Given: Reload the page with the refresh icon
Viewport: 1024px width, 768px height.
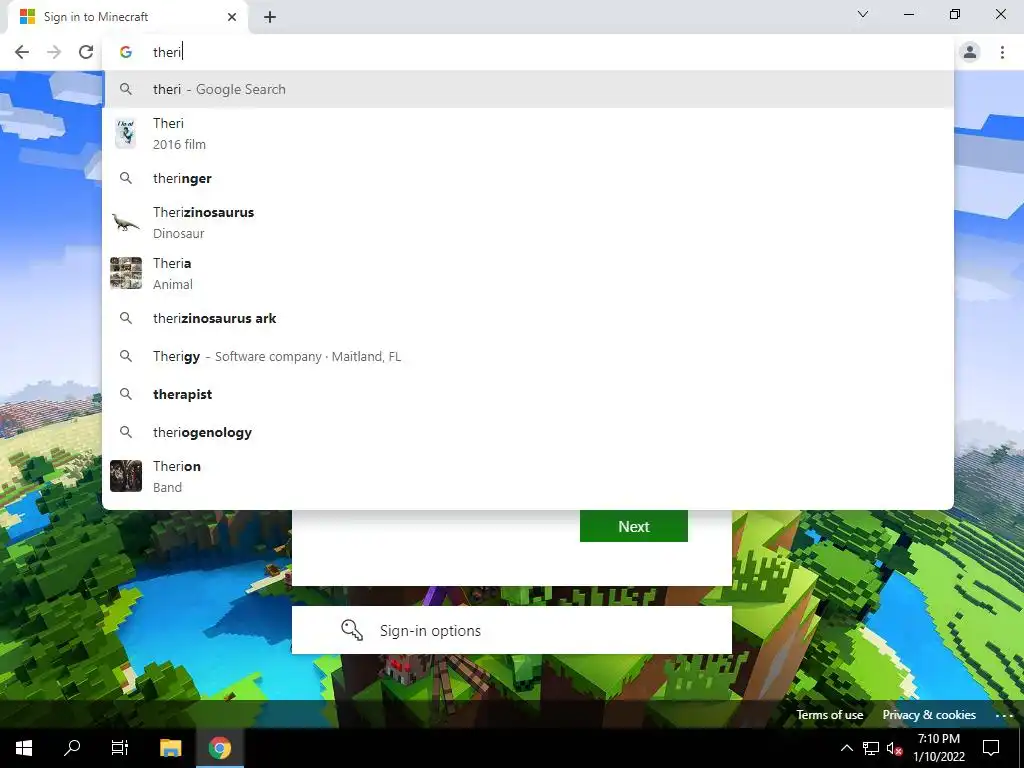Looking at the screenshot, I should 86,52.
